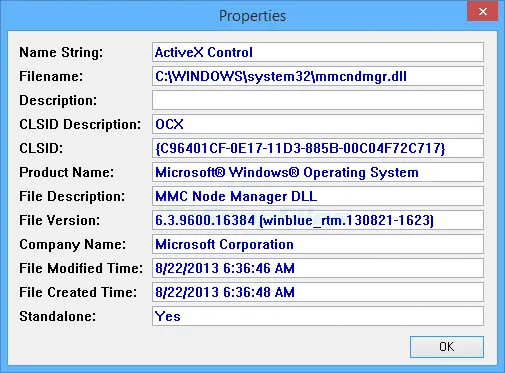The image size is (505, 373).
Task: Click the 'File Created Time:' label
Action: pyautogui.click(x=78, y=292)
